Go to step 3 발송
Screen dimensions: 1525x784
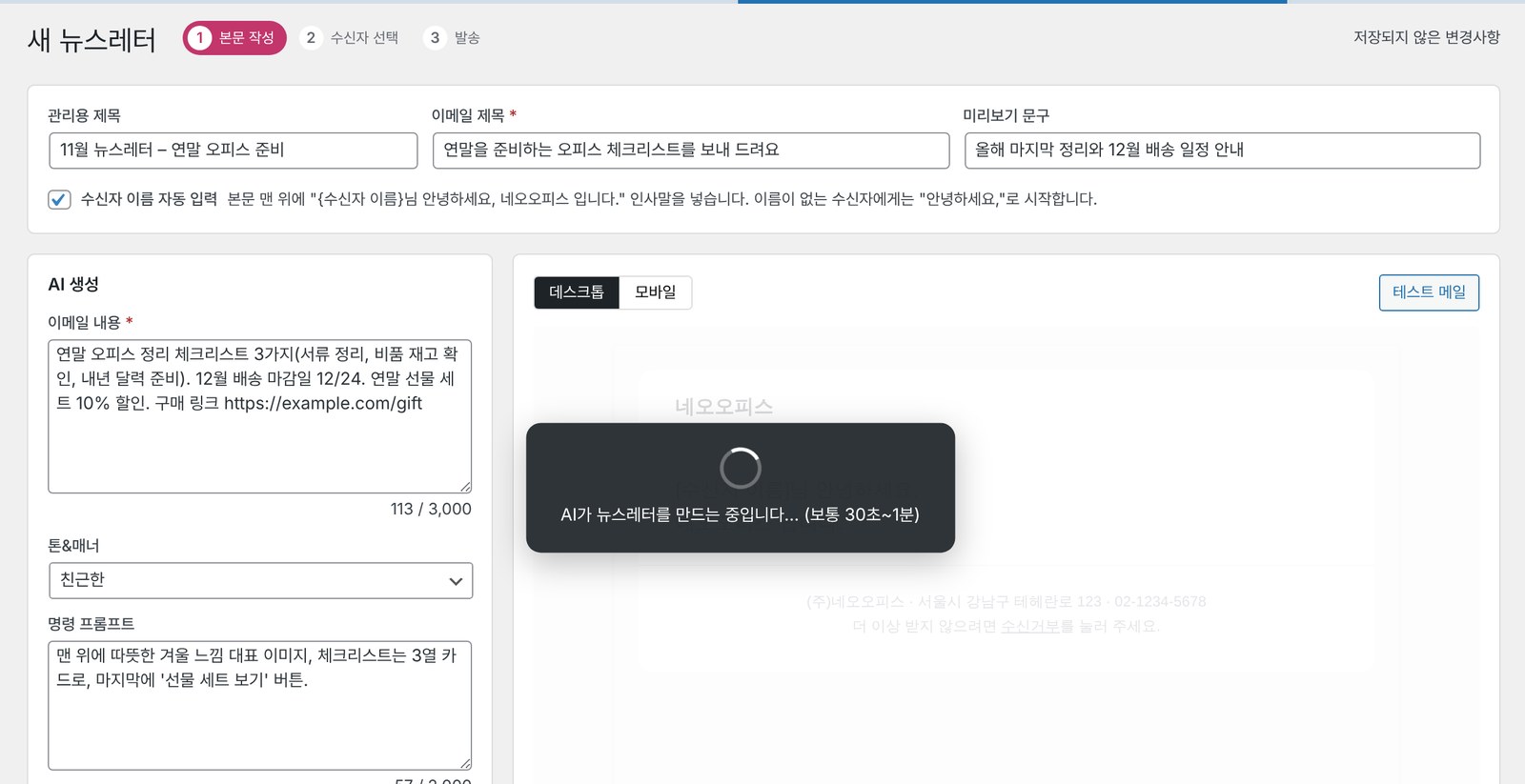pos(452,38)
